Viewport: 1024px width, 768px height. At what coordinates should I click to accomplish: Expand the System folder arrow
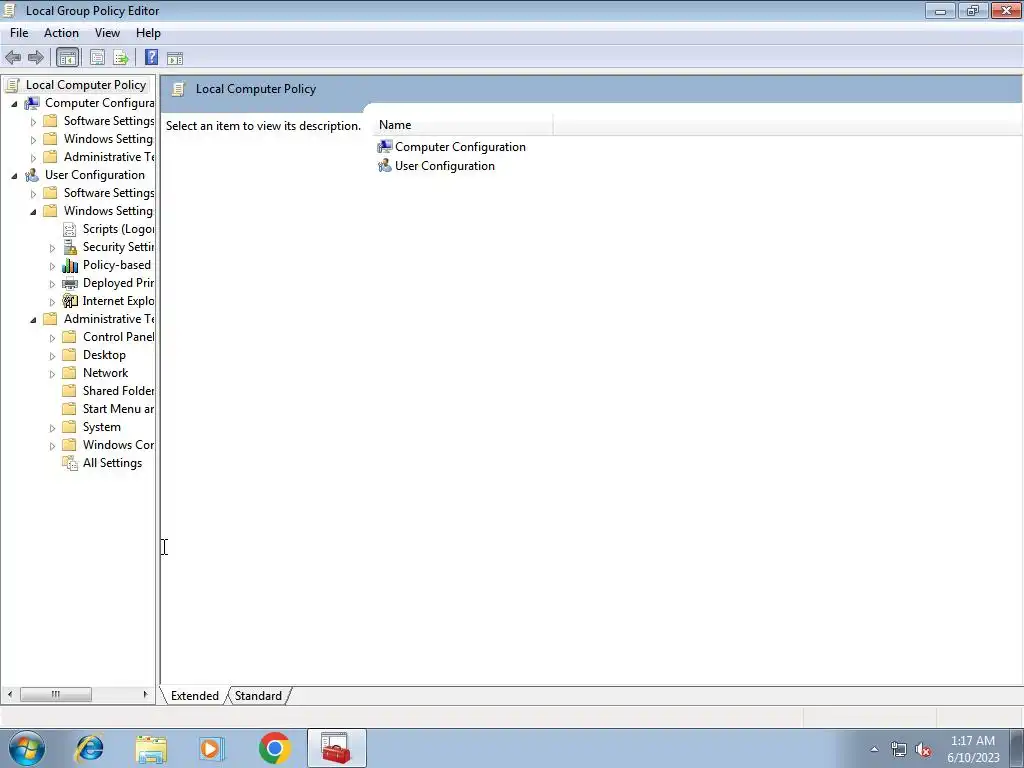[x=52, y=428]
